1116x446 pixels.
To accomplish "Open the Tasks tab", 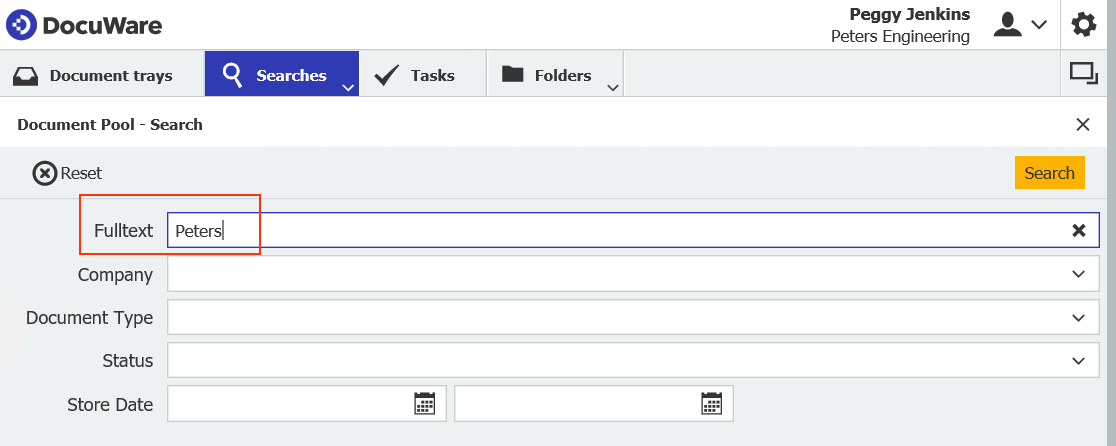I will (416, 75).
